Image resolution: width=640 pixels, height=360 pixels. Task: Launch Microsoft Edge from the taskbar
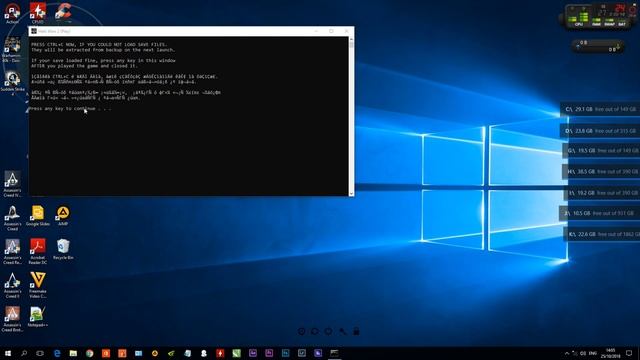point(57,353)
